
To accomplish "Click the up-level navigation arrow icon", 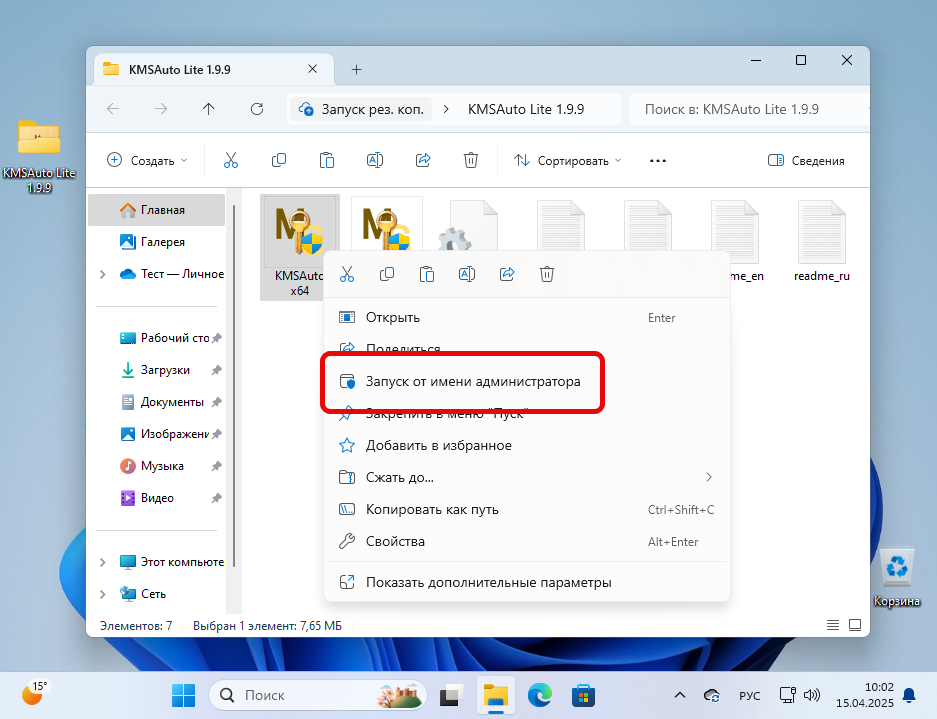I will pyautogui.click(x=208, y=108).
